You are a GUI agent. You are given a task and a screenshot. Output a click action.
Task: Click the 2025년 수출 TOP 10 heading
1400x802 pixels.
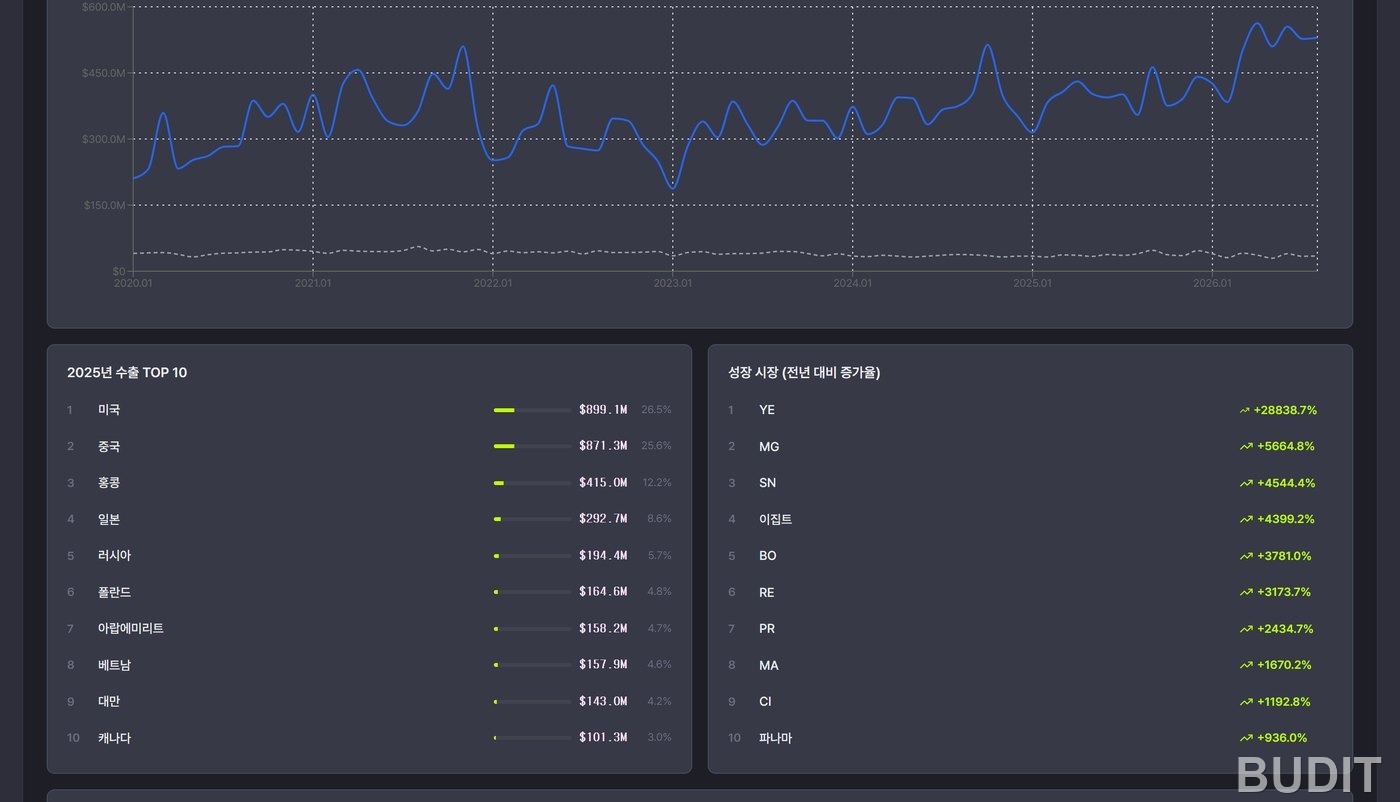click(127, 373)
